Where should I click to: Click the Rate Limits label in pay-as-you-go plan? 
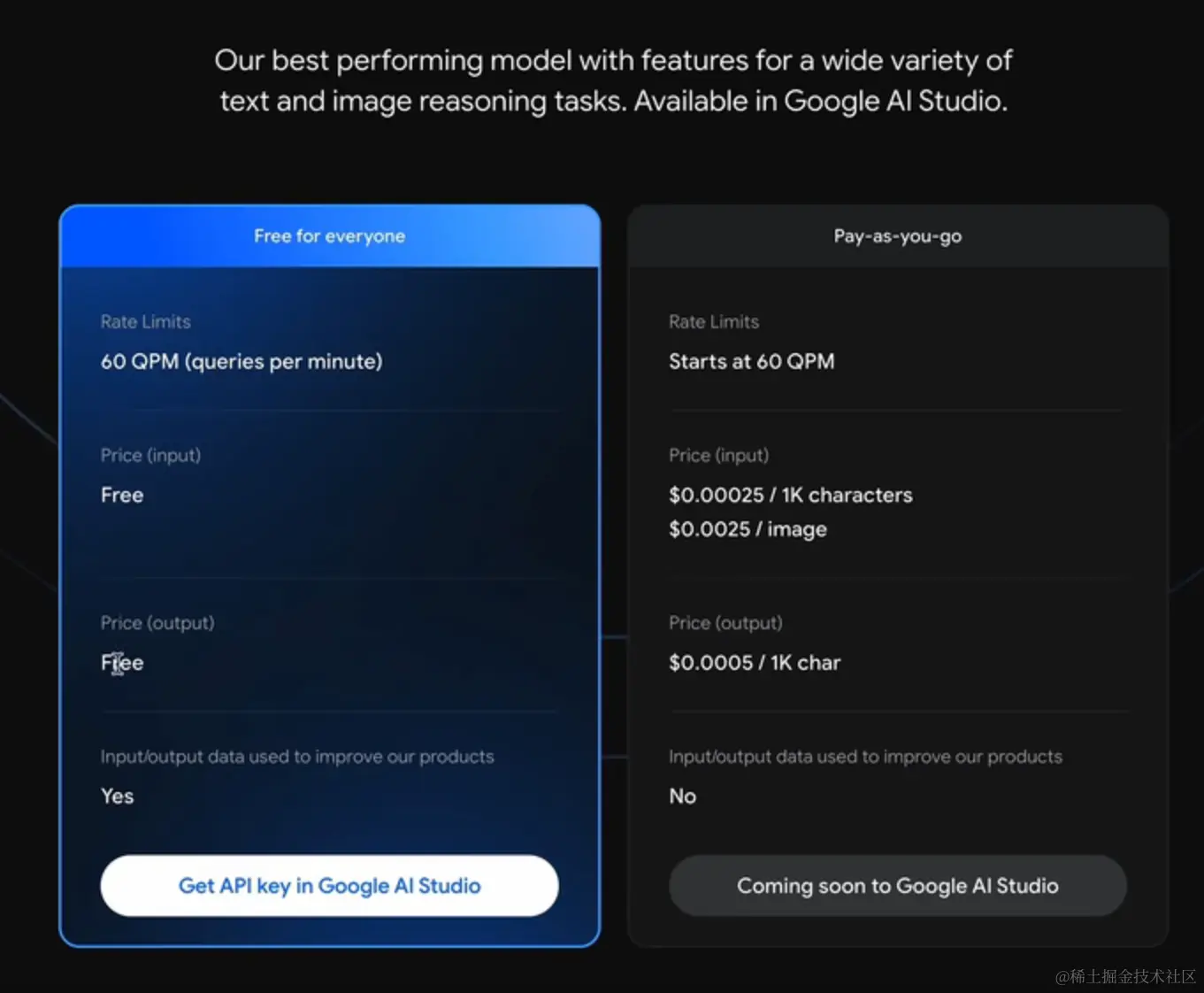coord(713,322)
